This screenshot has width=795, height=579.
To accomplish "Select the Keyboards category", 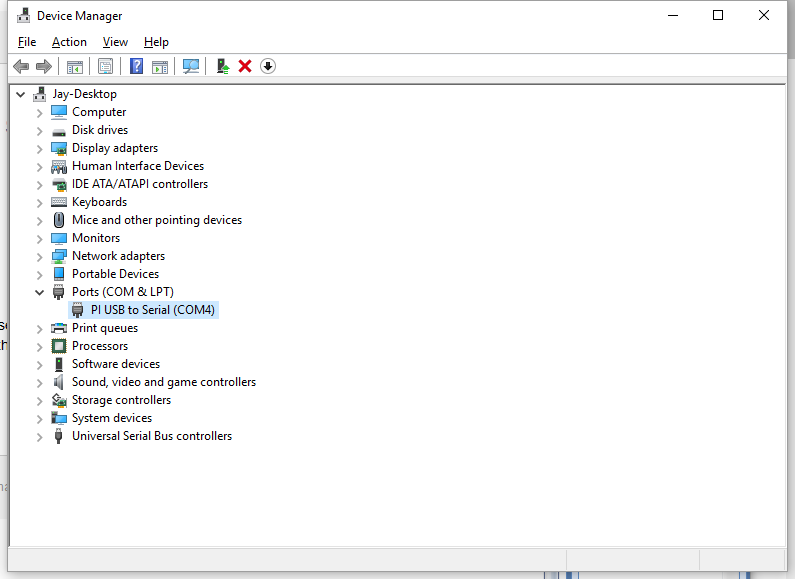I will point(99,202).
